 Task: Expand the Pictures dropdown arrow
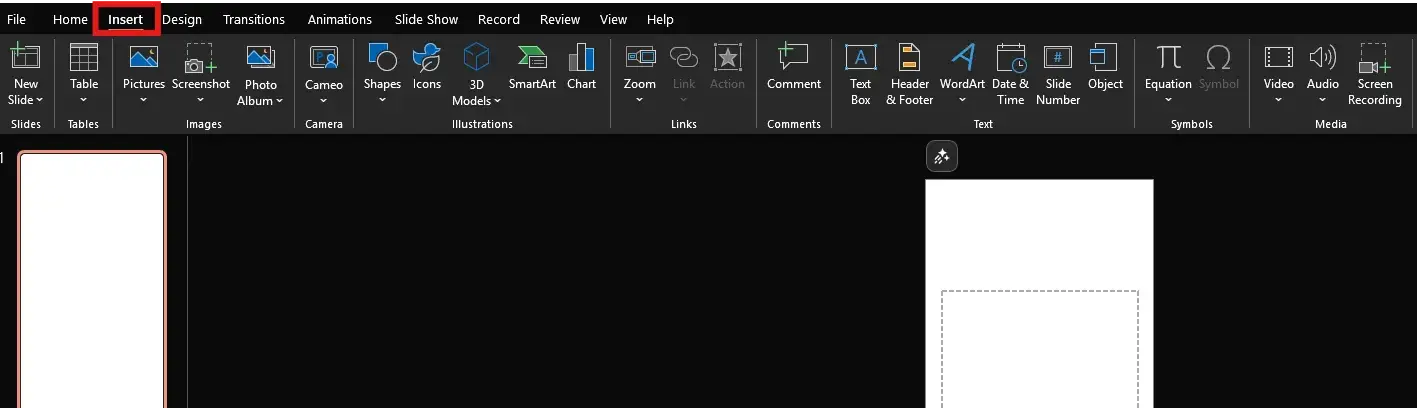pos(144,100)
